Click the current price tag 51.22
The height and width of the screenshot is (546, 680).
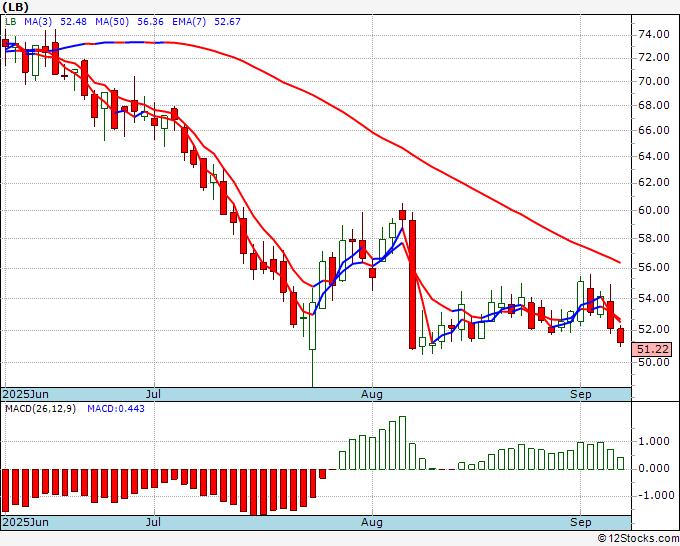pos(652,349)
